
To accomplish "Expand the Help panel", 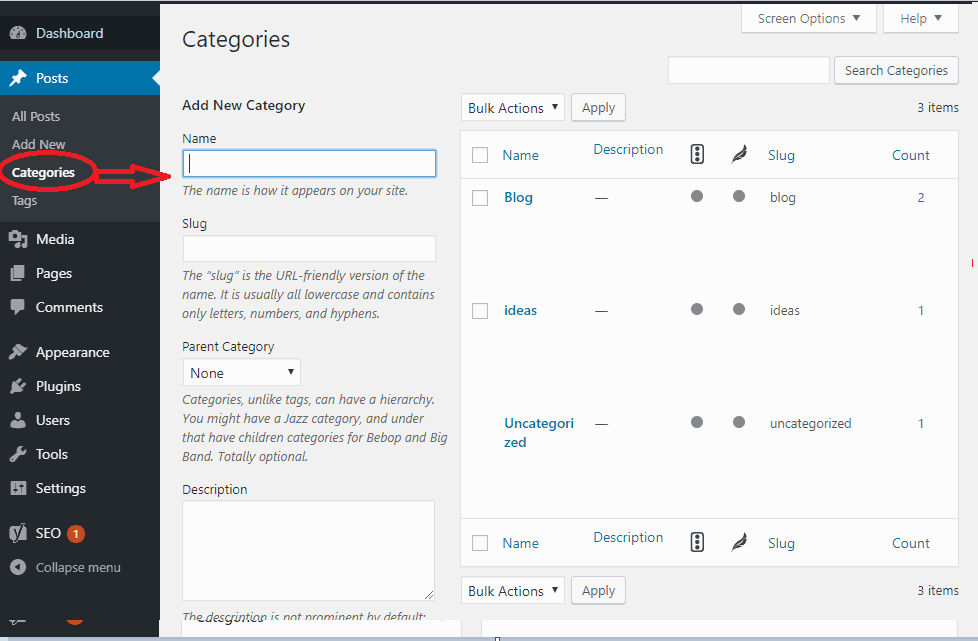I will pyautogui.click(x=921, y=19).
